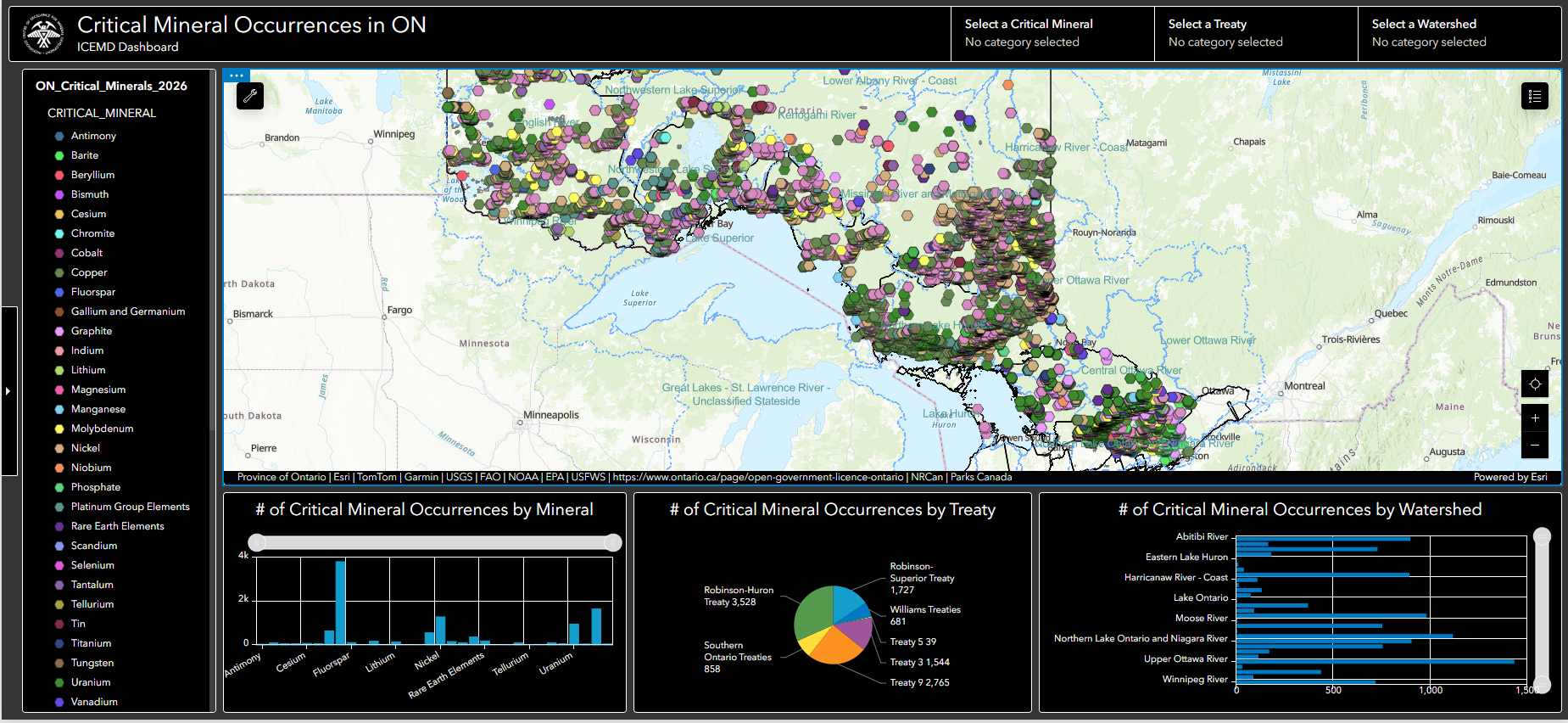Expand the collapsed left side panel arrow

coord(8,391)
